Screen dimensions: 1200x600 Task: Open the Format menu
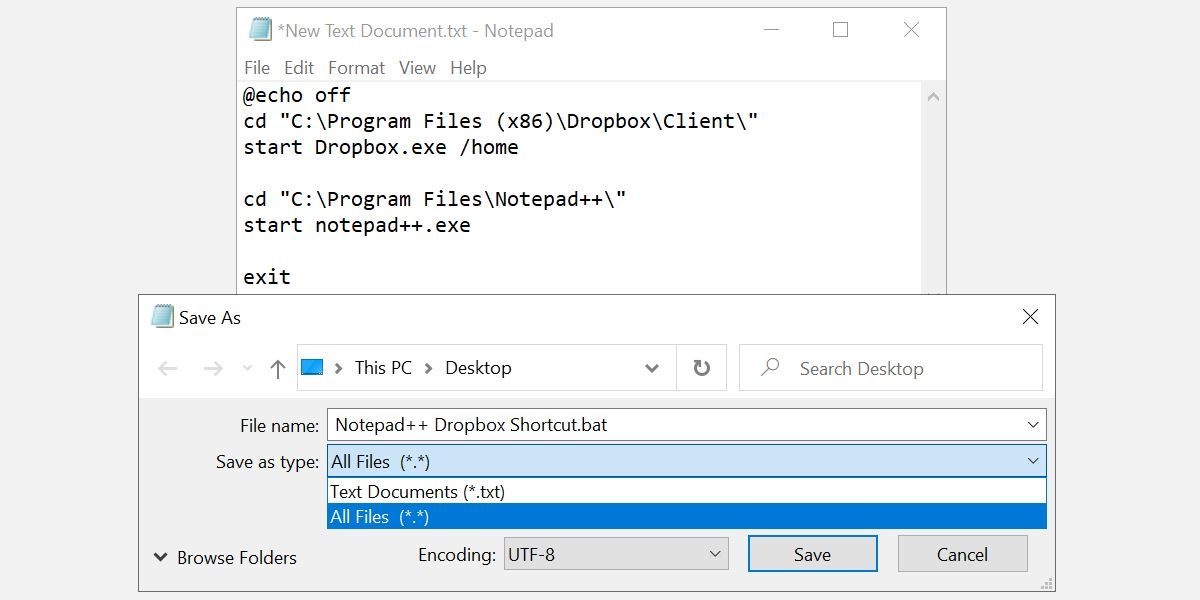(356, 68)
